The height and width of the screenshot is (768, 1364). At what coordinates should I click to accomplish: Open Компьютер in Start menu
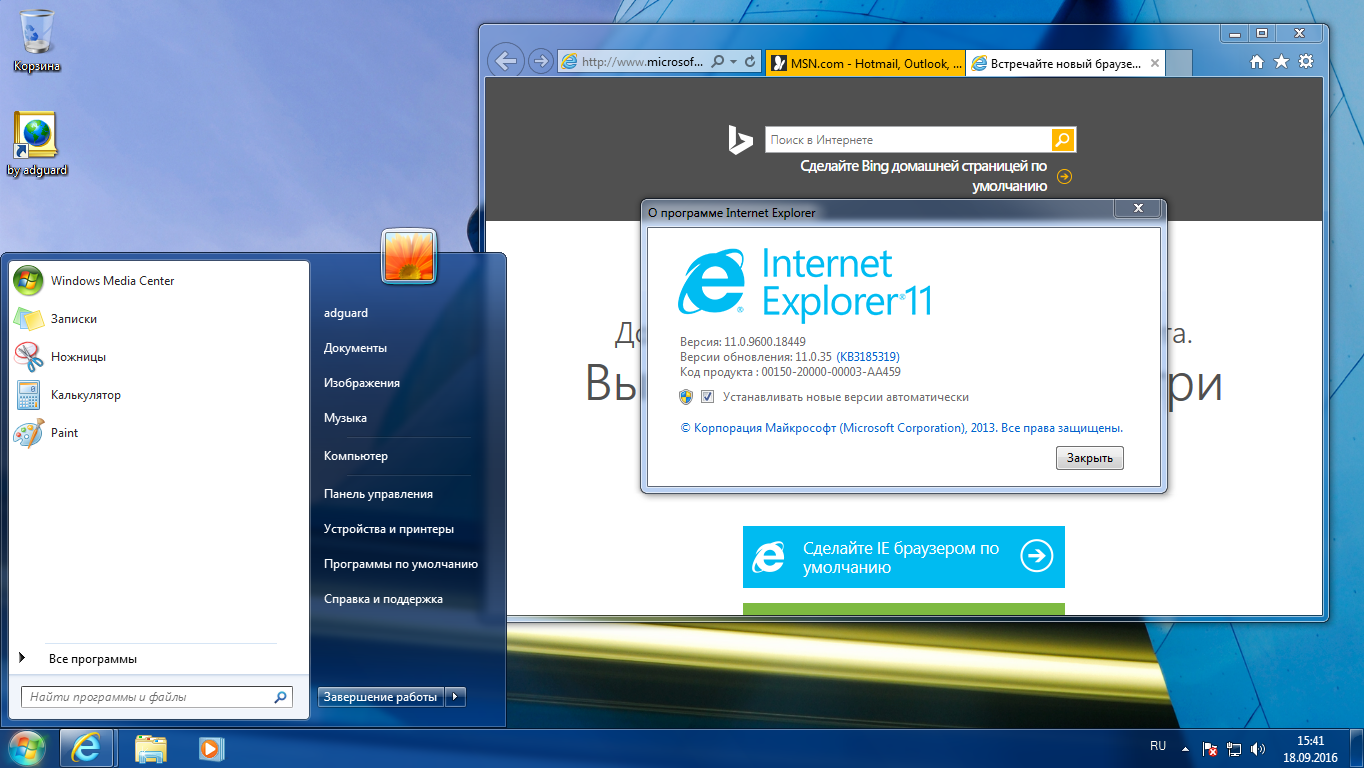pyautogui.click(x=356, y=456)
